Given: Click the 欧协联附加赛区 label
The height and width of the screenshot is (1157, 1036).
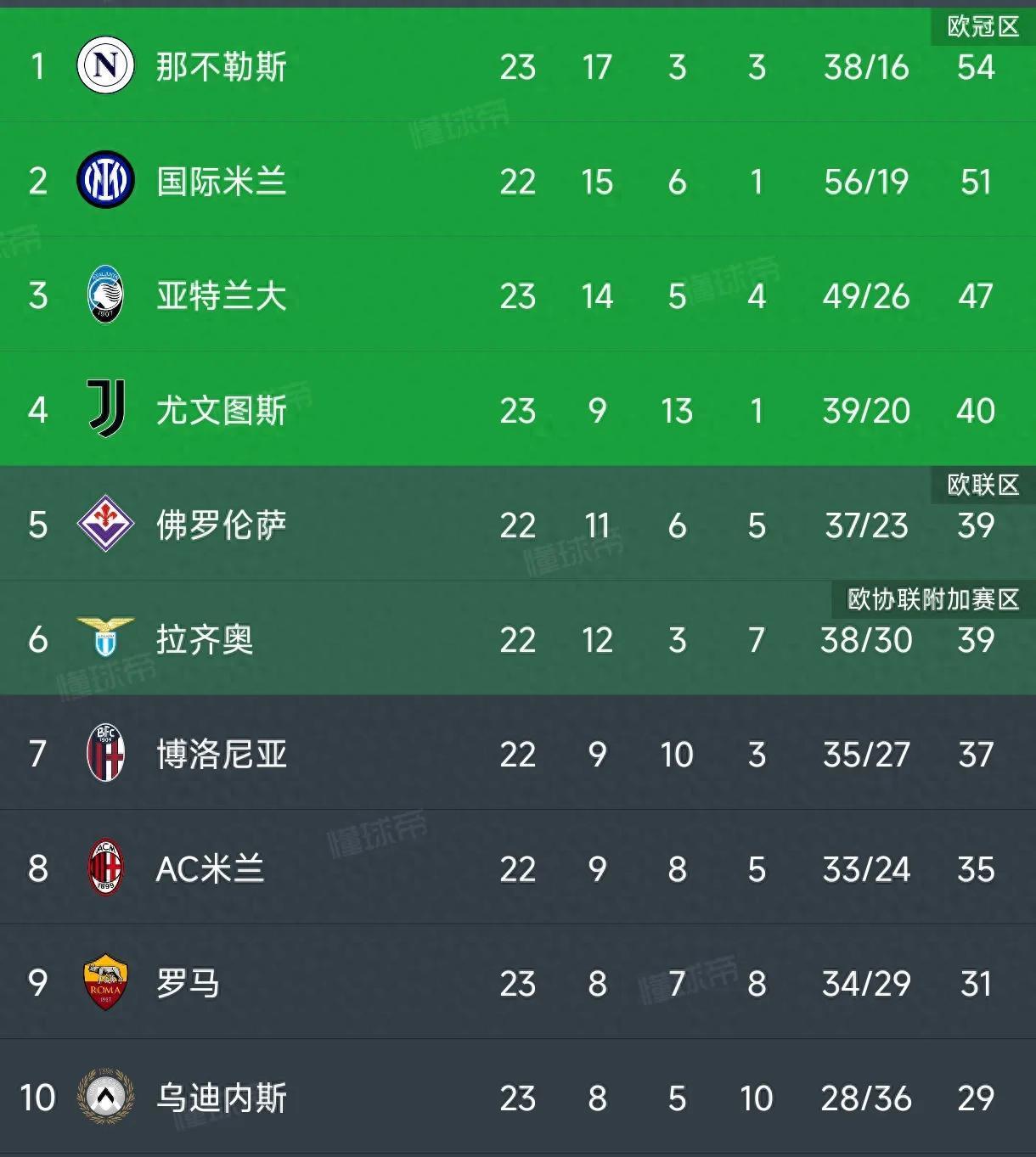Looking at the screenshot, I should tap(933, 599).
